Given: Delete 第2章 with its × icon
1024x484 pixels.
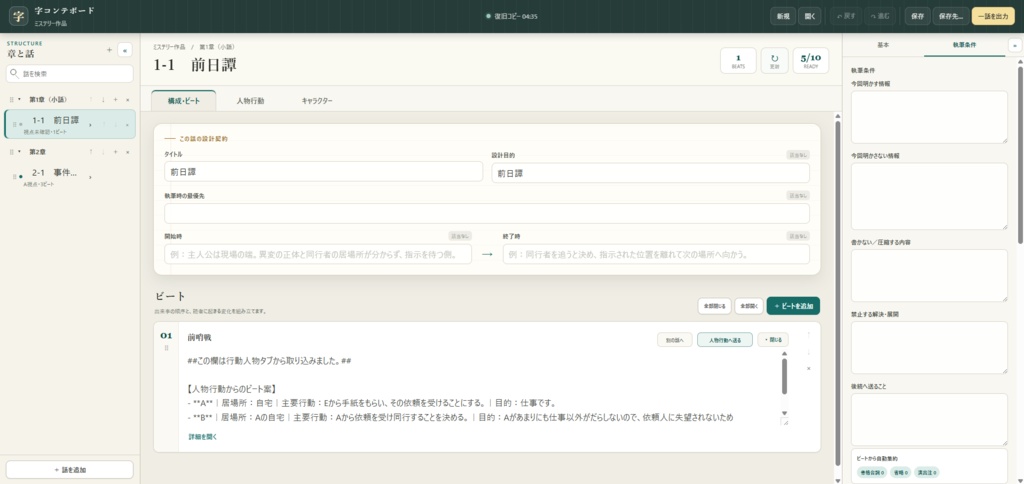Looking at the screenshot, I should [x=127, y=152].
